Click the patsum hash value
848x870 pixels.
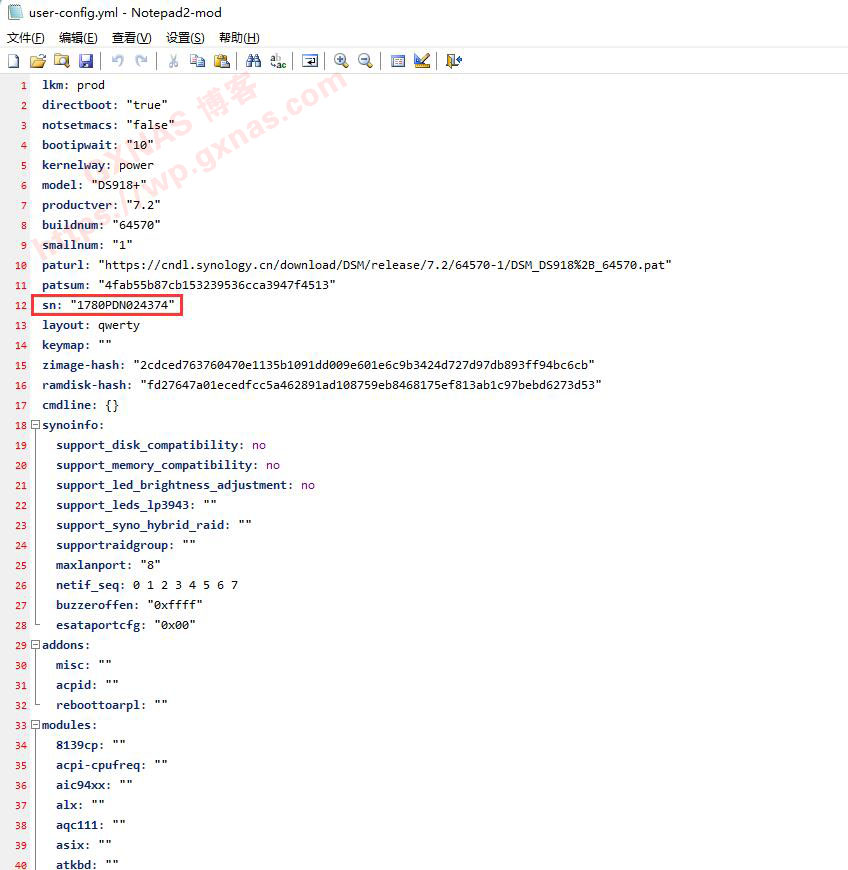click(x=217, y=285)
